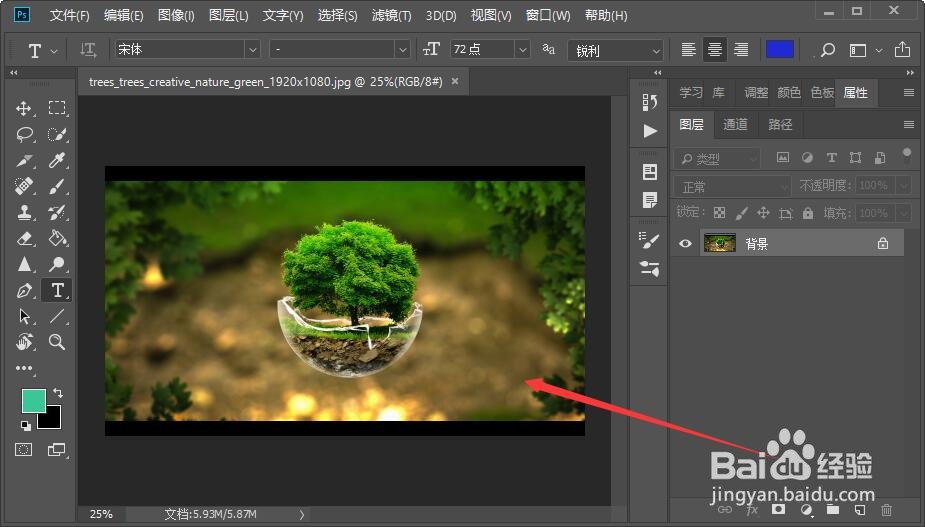The image size is (925, 527).
Task: Toggle lock image pixels brush icon
Action: coord(742,213)
